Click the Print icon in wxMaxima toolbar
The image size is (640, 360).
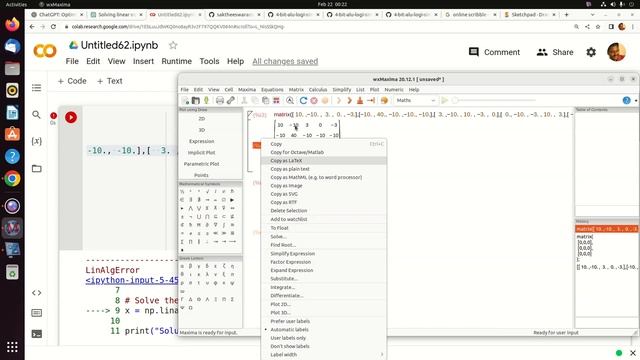point(220,100)
